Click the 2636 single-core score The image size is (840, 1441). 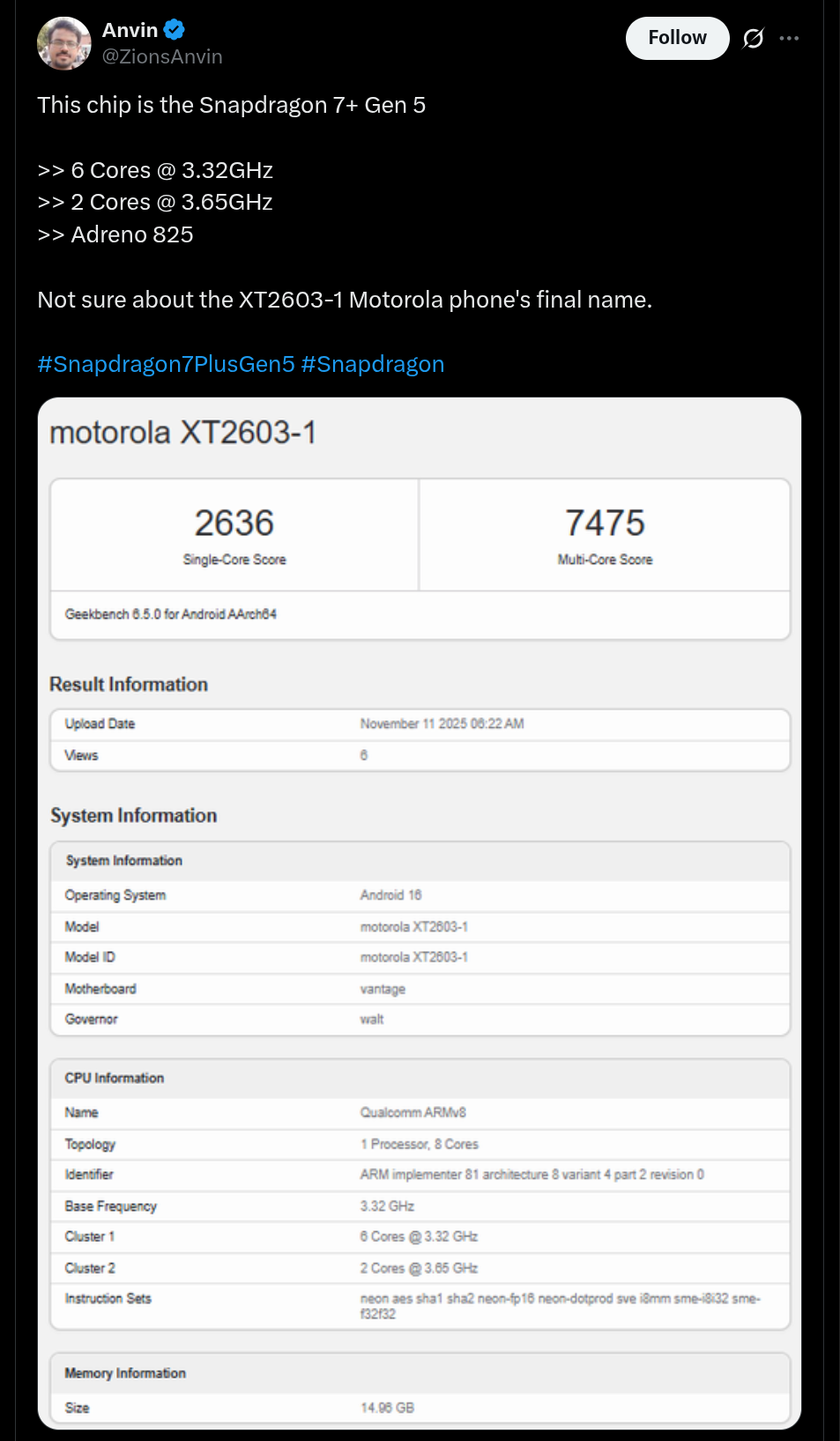[x=234, y=524]
